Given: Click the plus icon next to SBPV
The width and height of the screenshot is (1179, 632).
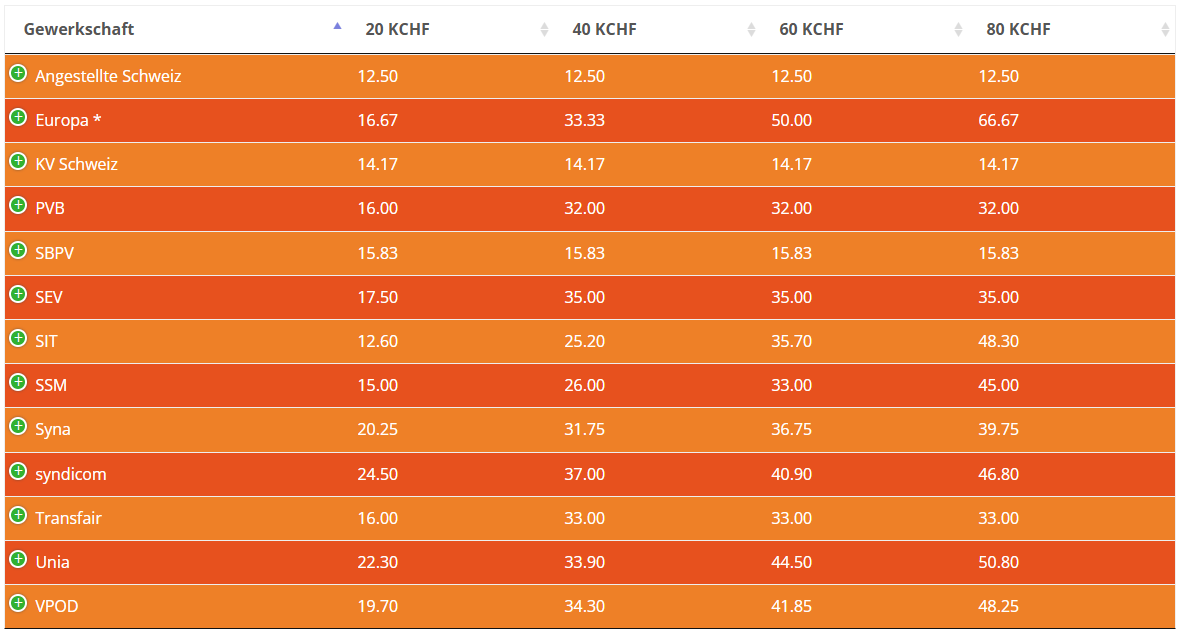Looking at the screenshot, I should [18, 250].
